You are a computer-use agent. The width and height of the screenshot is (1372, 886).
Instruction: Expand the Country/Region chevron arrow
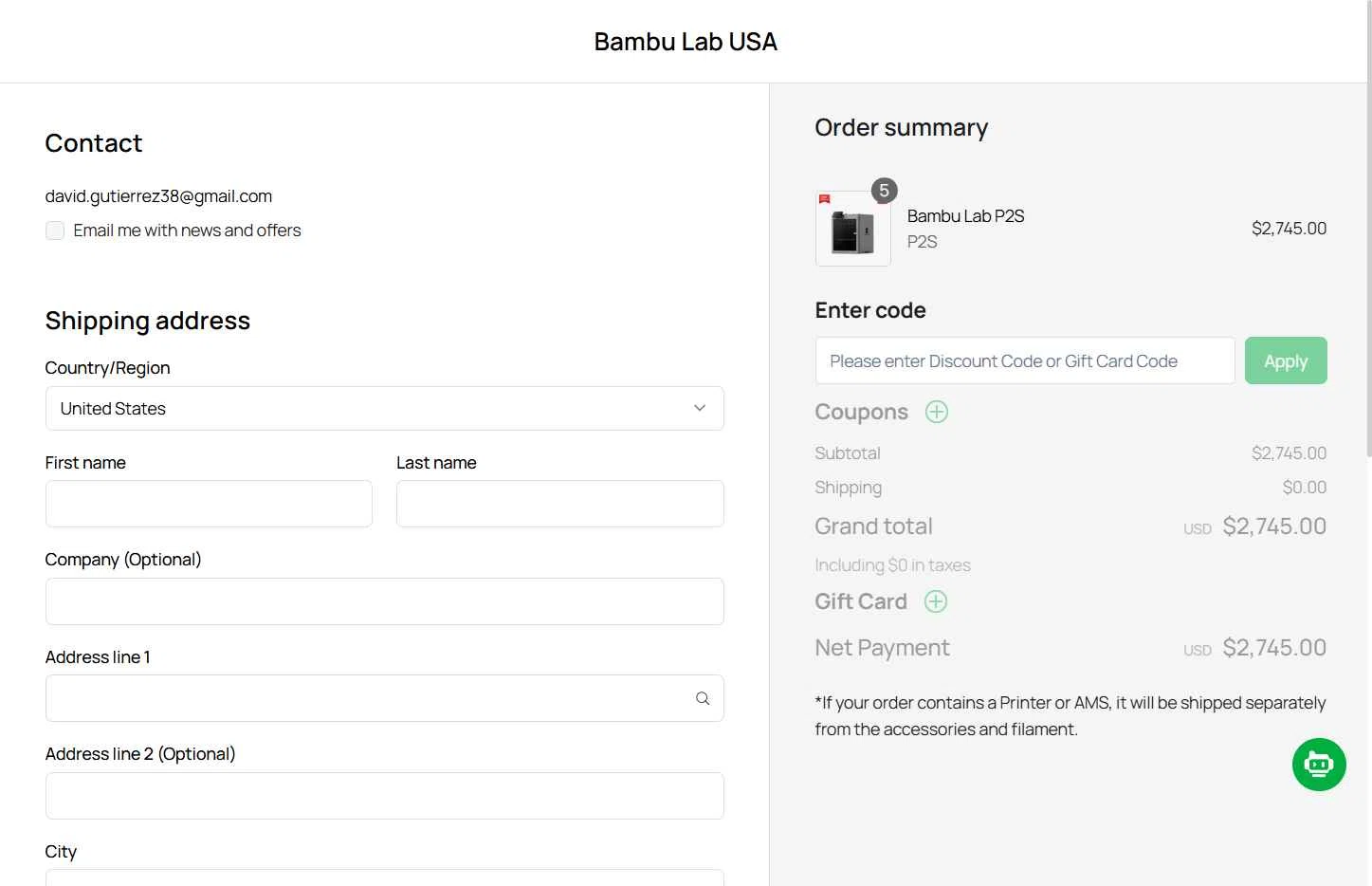click(x=700, y=408)
